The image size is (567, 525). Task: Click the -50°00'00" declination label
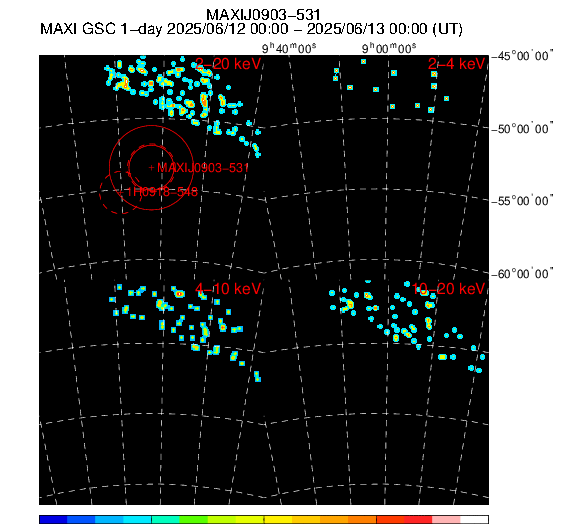click(522, 129)
